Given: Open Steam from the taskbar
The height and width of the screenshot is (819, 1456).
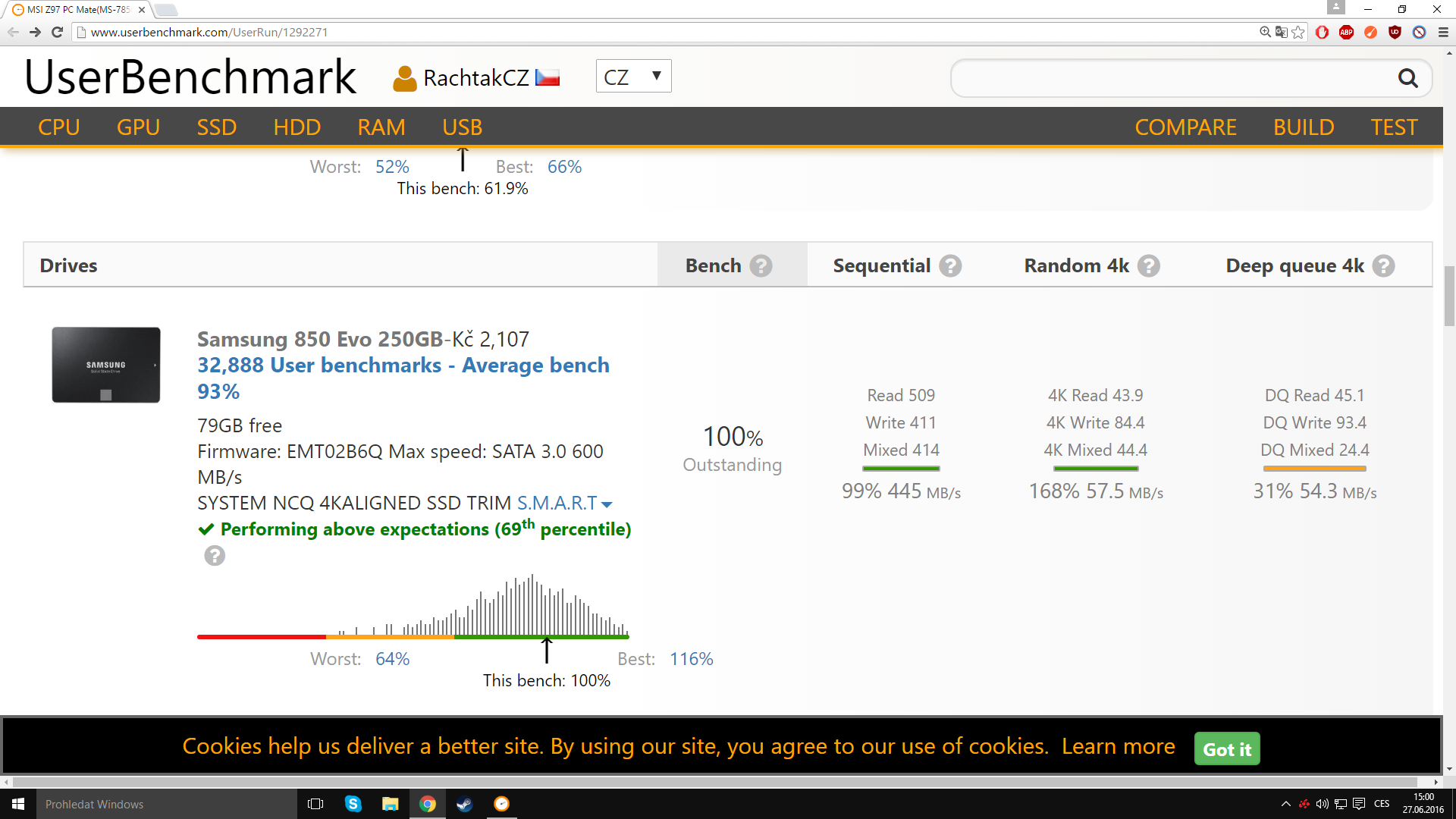Looking at the screenshot, I should (464, 804).
